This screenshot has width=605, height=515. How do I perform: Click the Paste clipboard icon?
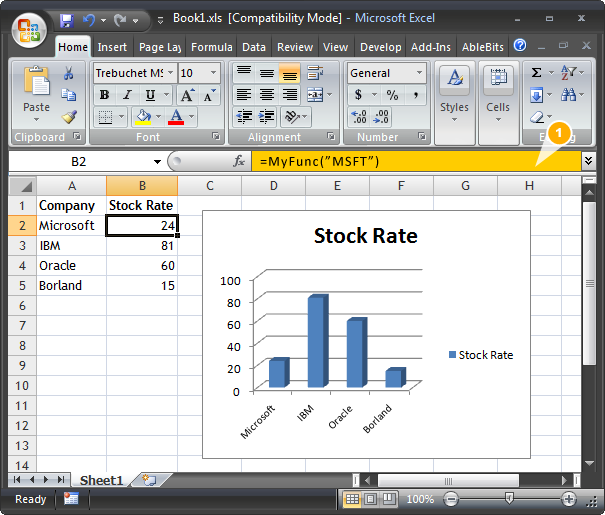(x=36, y=81)
